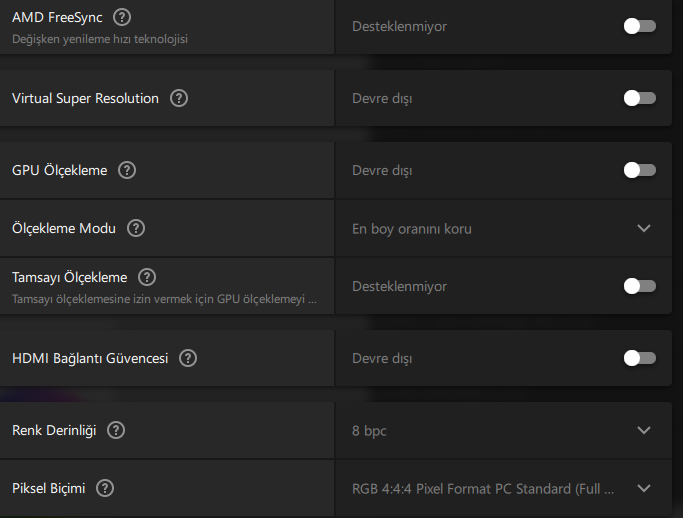Open the Renk Derinliği 8 bpc dropdown

643,430
